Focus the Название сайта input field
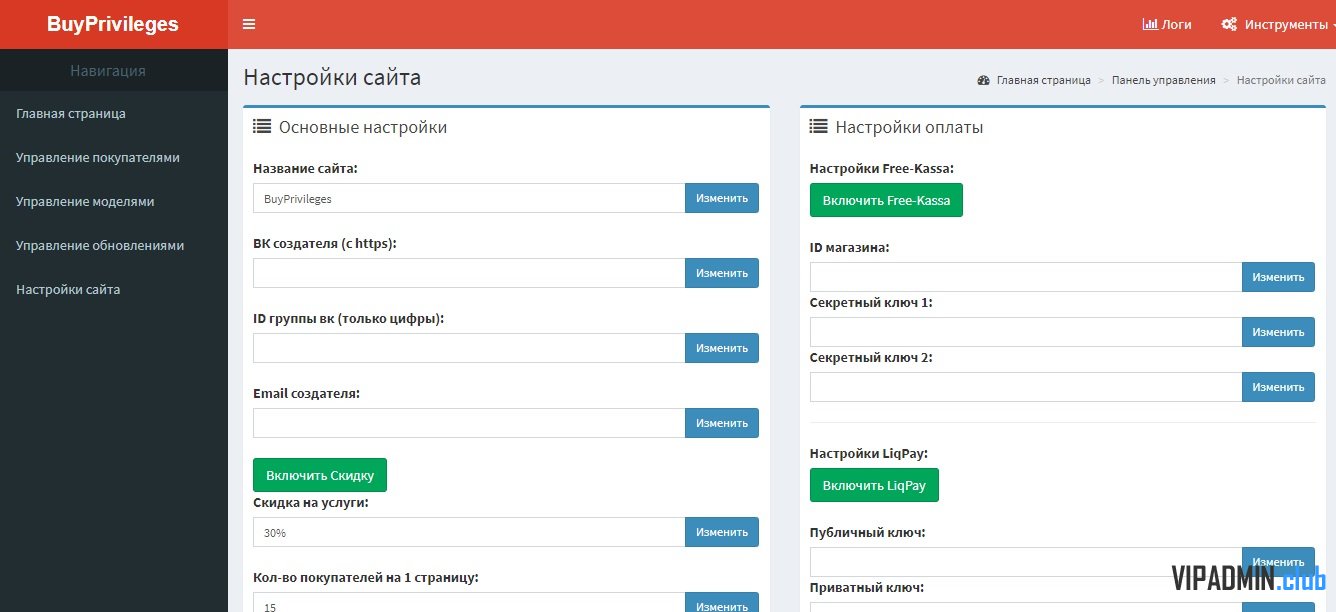Viewport: 1336px width, 612px height. (469, 198)
